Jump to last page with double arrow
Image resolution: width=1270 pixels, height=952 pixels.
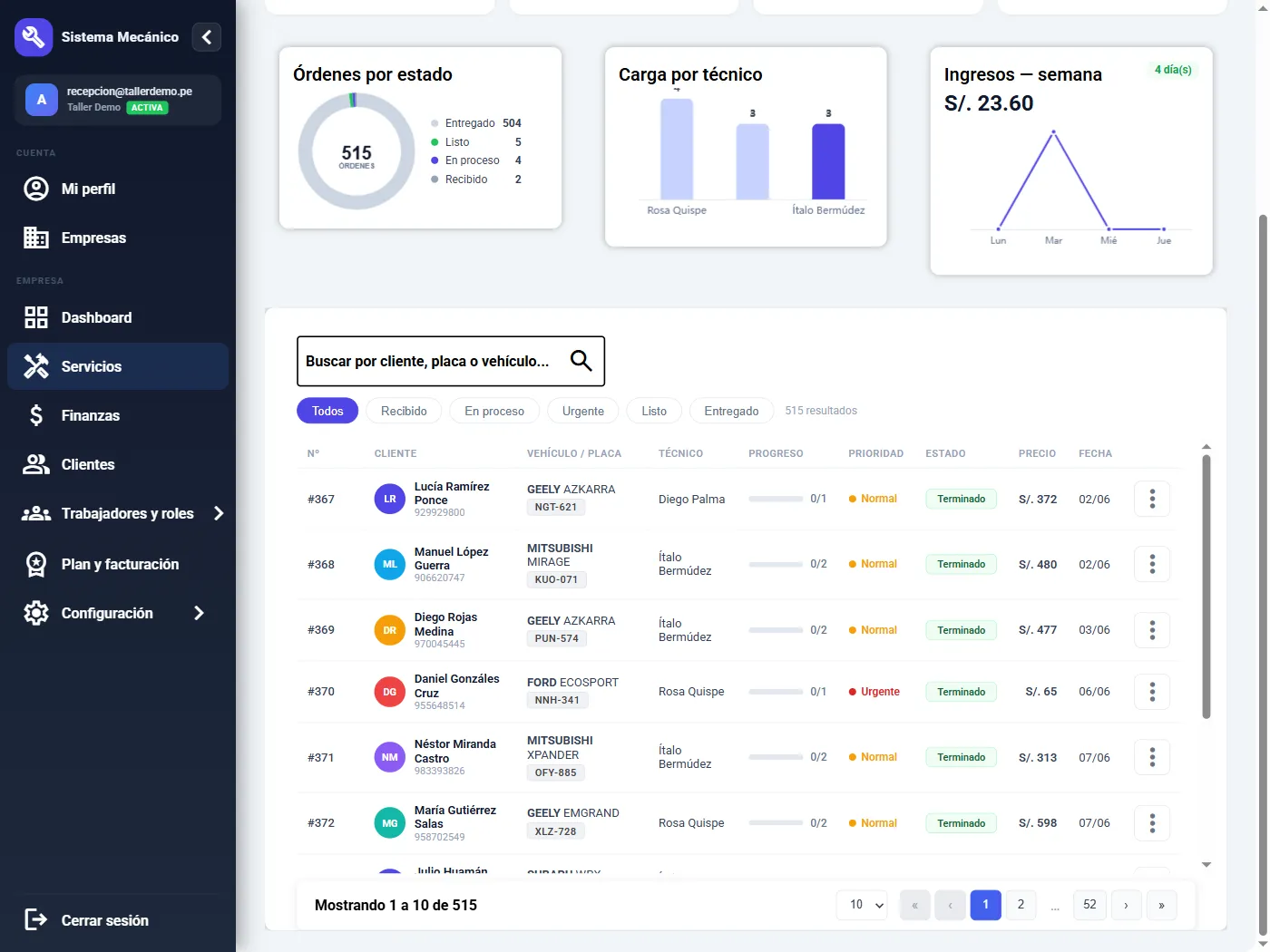click(x=1161, y=905)
